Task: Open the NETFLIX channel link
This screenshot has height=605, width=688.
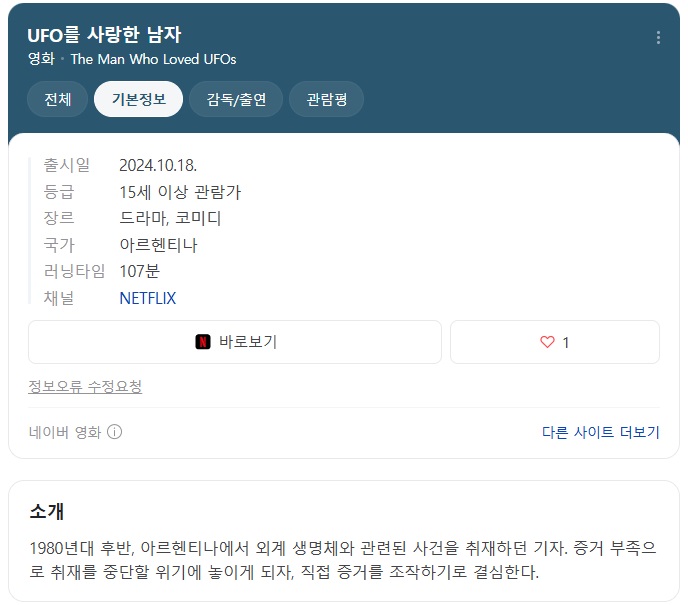Action: click(x=147, y=298)
